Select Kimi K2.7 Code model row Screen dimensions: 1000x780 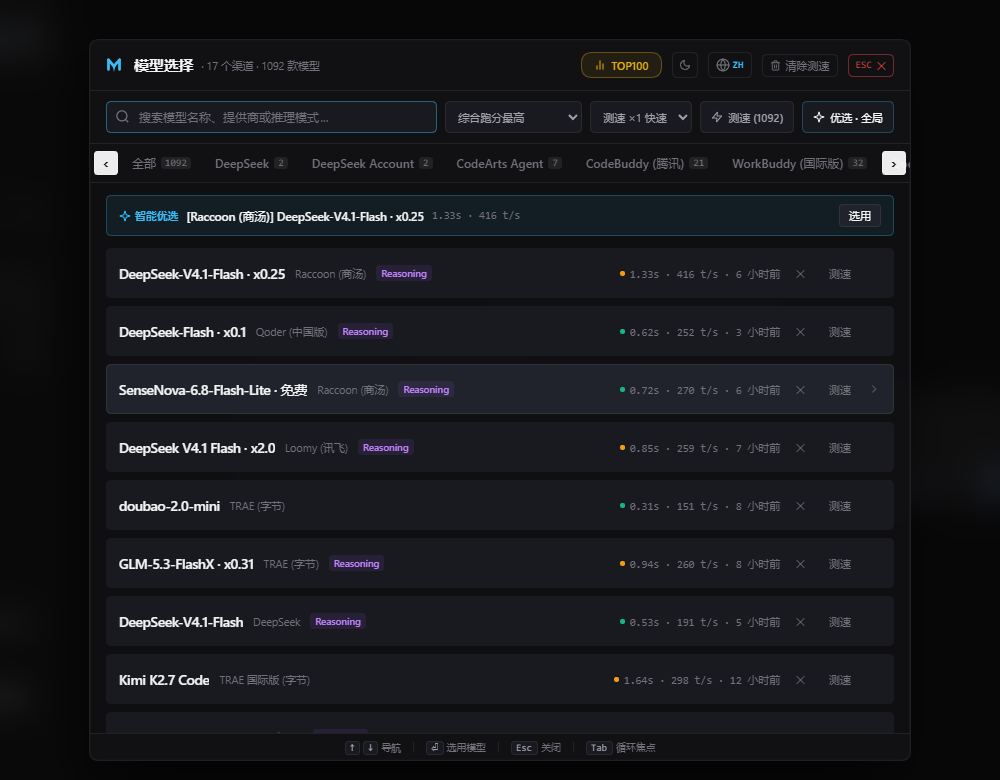(x=499, y=680)
